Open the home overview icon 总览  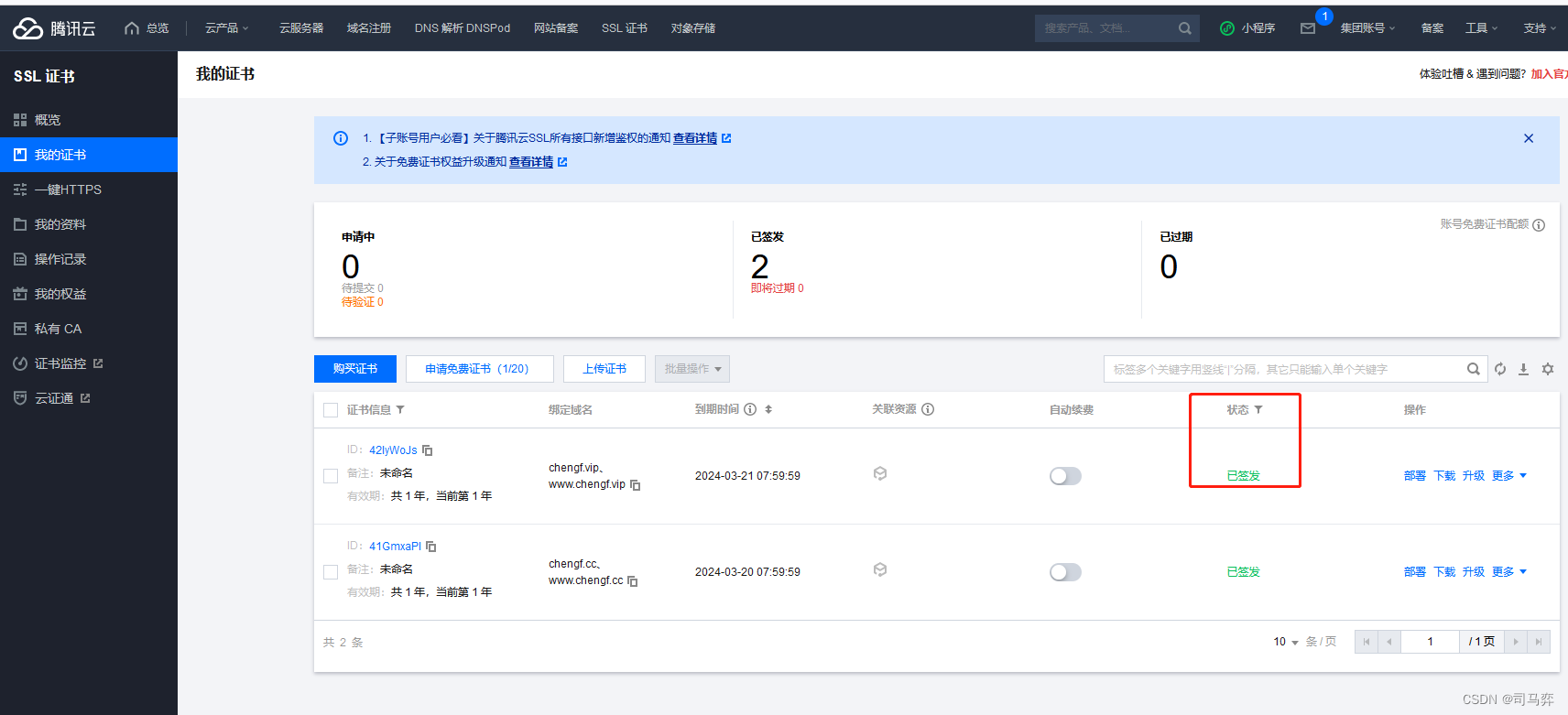pyautogui.click(x=147, y=28)
